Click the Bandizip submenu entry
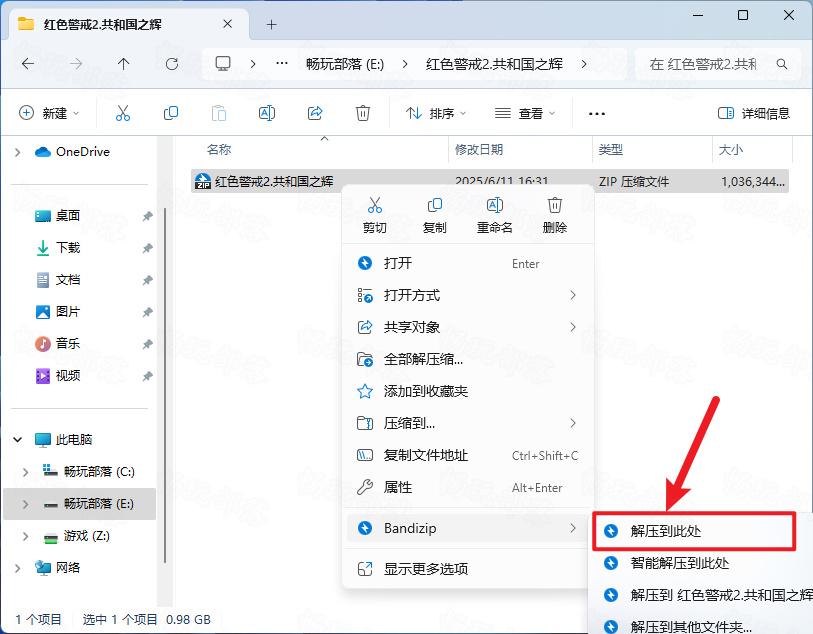The width and height of the screenshot is (813, 634). click(x=468, y=528)
